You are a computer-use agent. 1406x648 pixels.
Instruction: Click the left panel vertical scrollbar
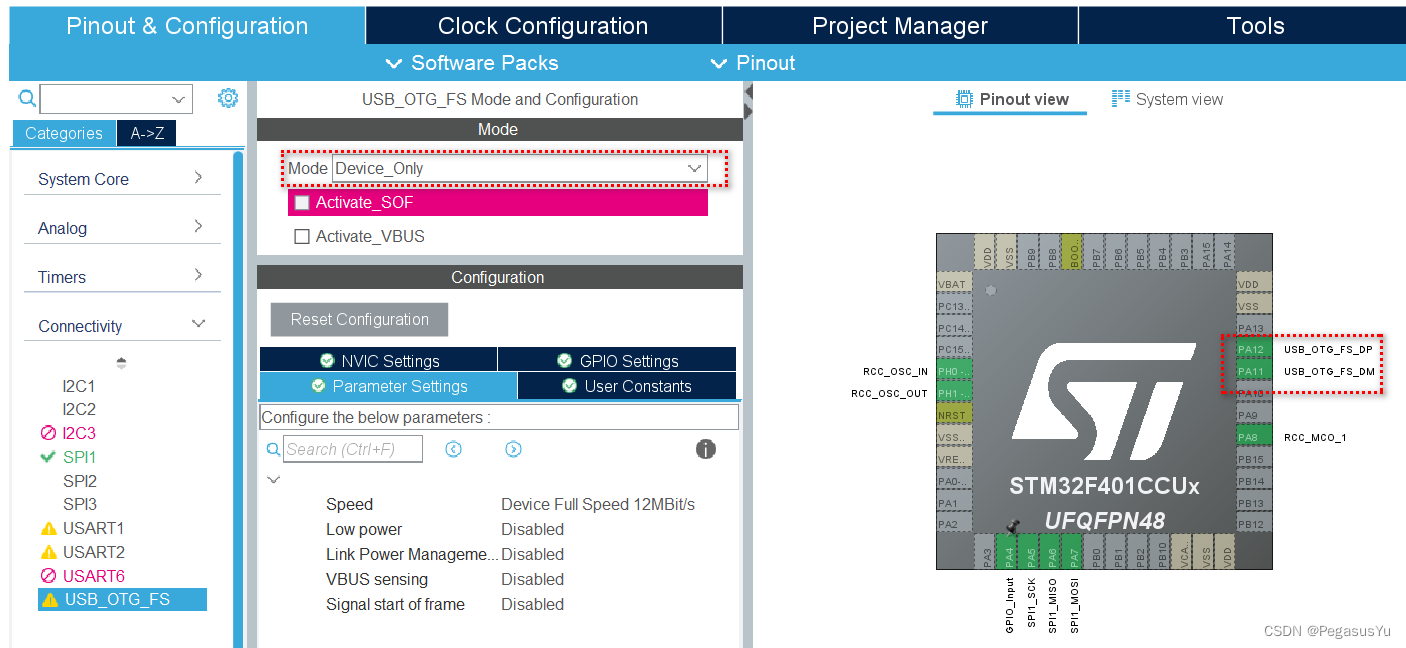[x=238, y=400]
